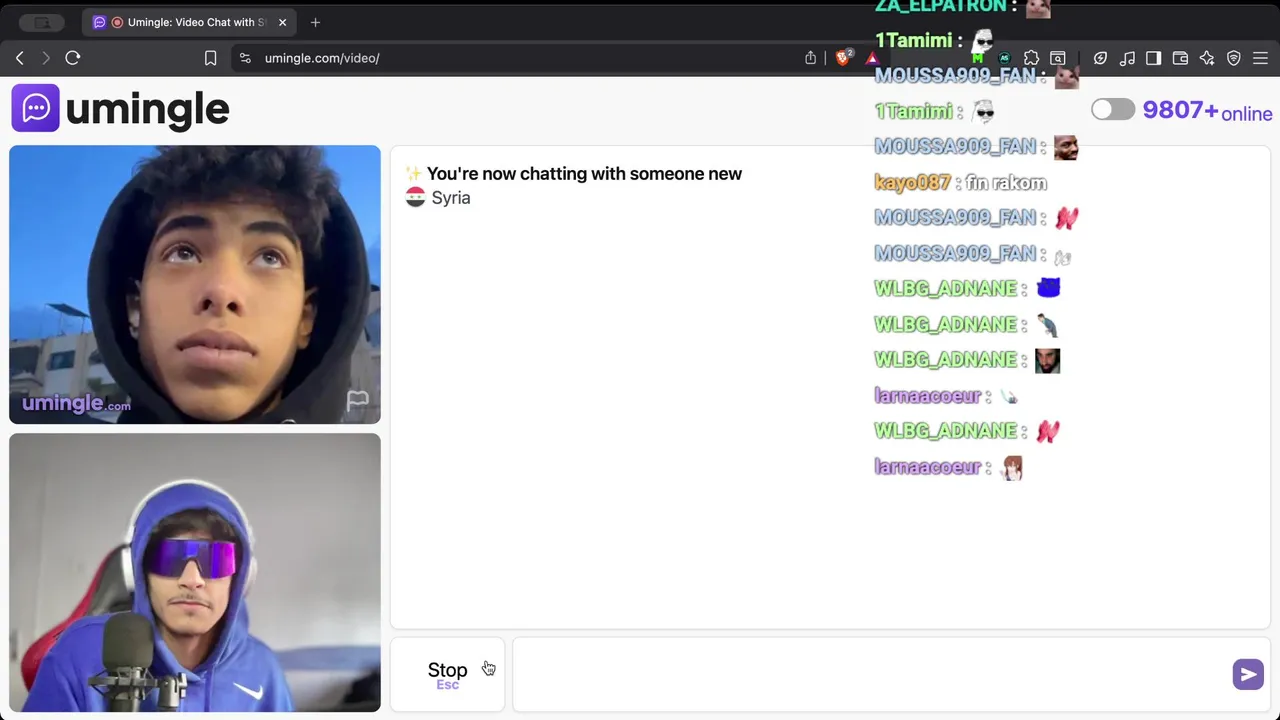Open Leo AI sparkle icon
Screen dimensions: 1280x720
(1207, 58)
